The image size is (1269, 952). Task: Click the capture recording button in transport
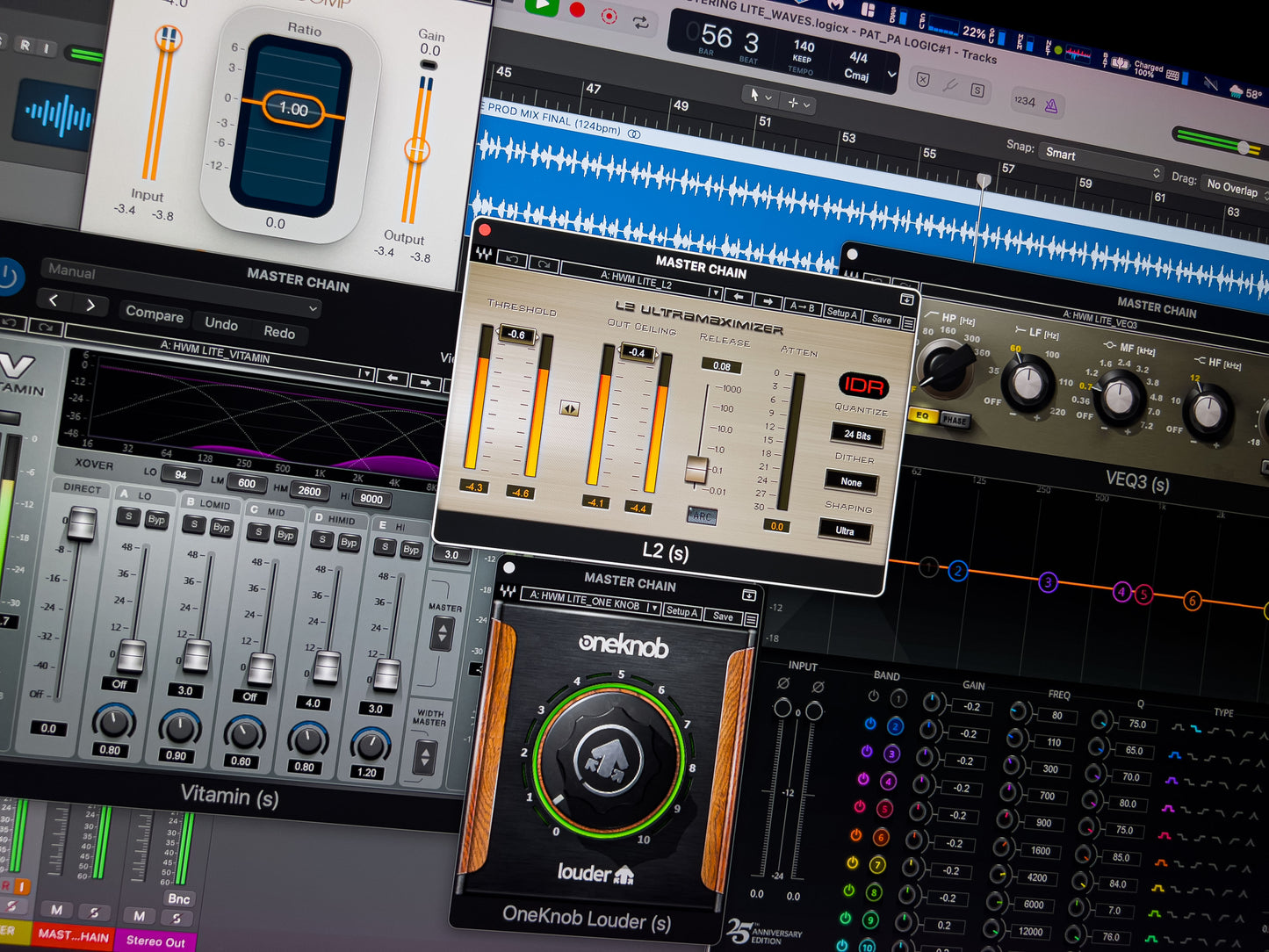[x=609, y=16]
